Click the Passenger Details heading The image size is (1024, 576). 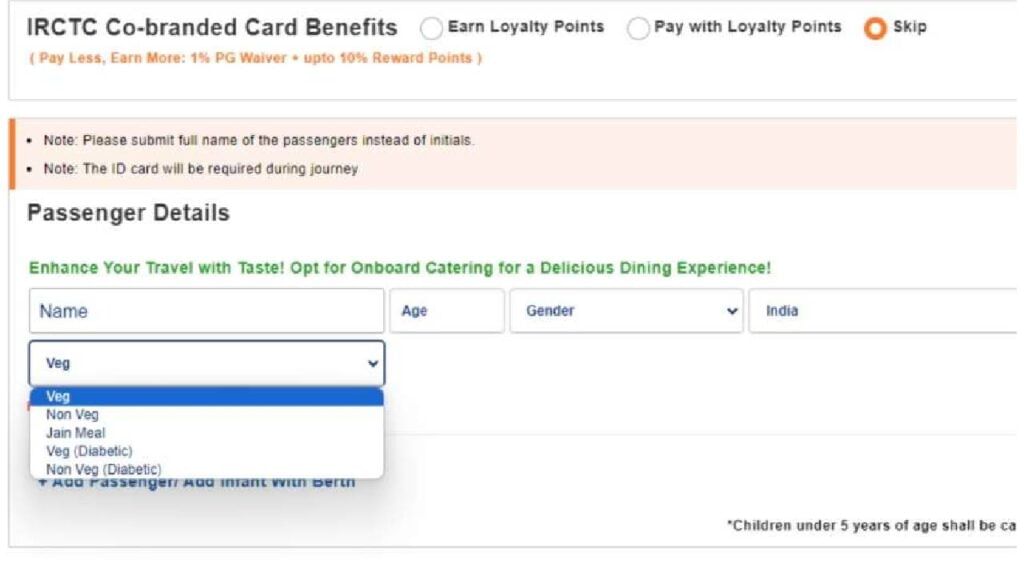click(x=128, y=213)
